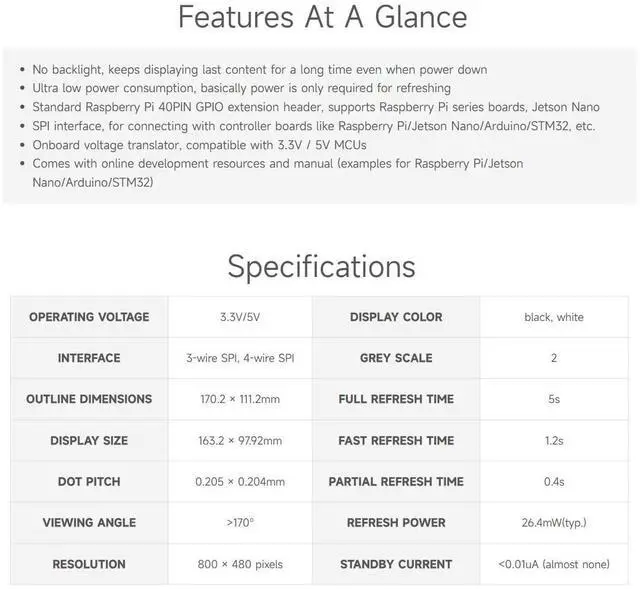Click the 26.4mW(typ.) refresh power value
Image resolution: width=640 pixels, height=589 pixels.
[554, 522]
